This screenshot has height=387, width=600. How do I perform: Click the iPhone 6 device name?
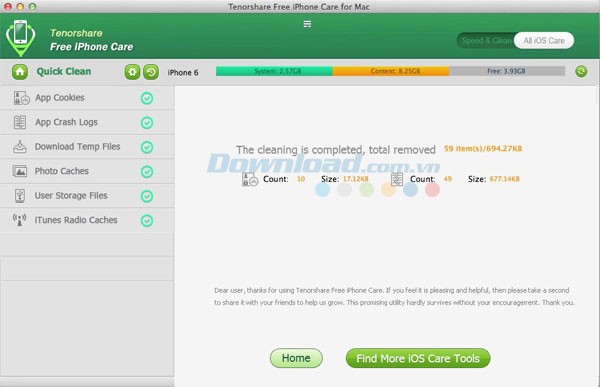click(x=183, y=73)
